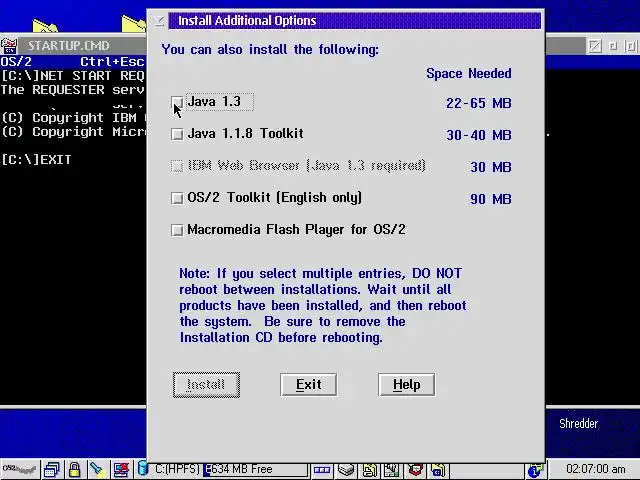Select the Shredder desktop object
This screenshot has height=480, width=640.
click(578, 423)
